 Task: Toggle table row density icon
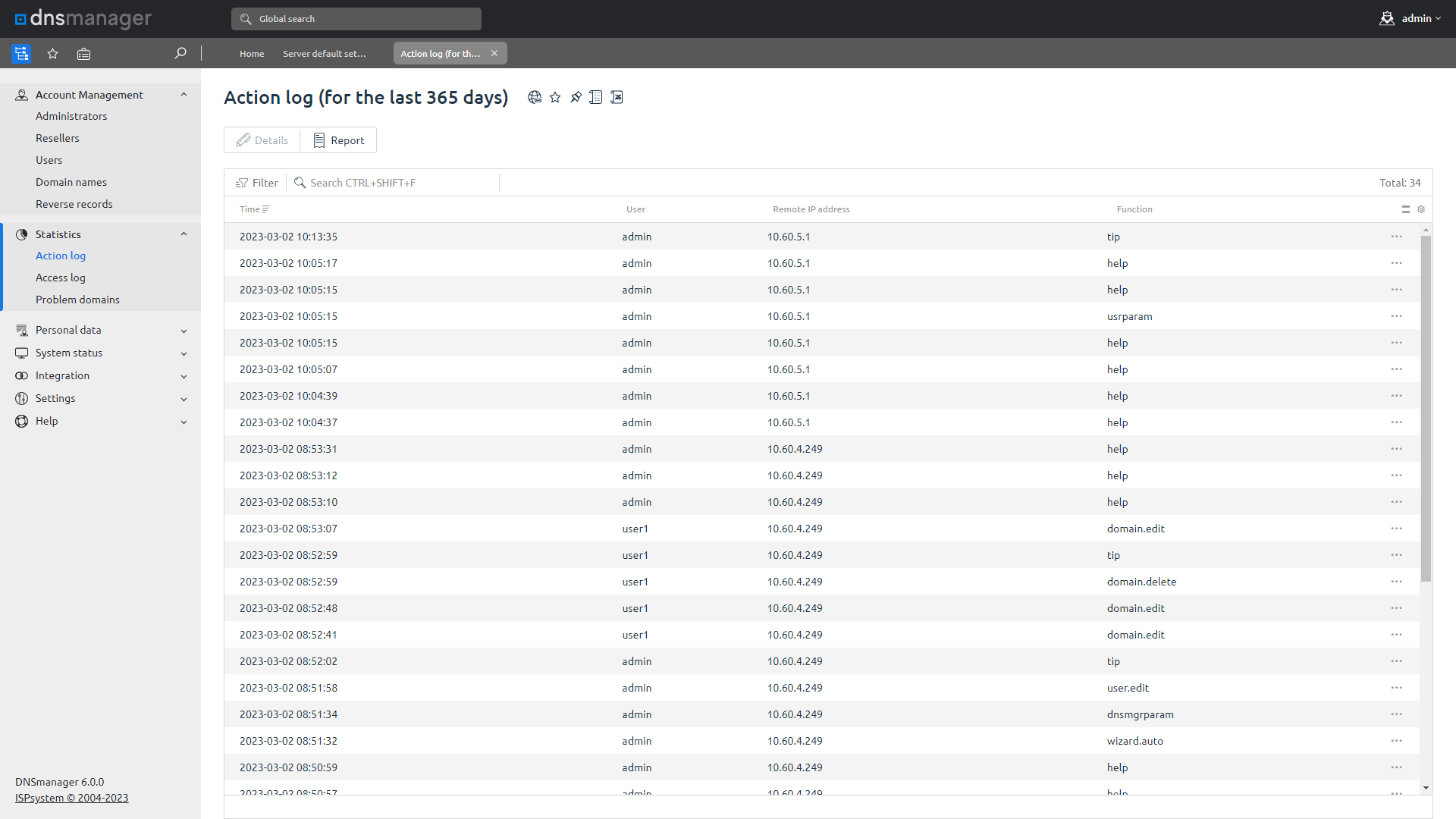tap(1405, 209)
